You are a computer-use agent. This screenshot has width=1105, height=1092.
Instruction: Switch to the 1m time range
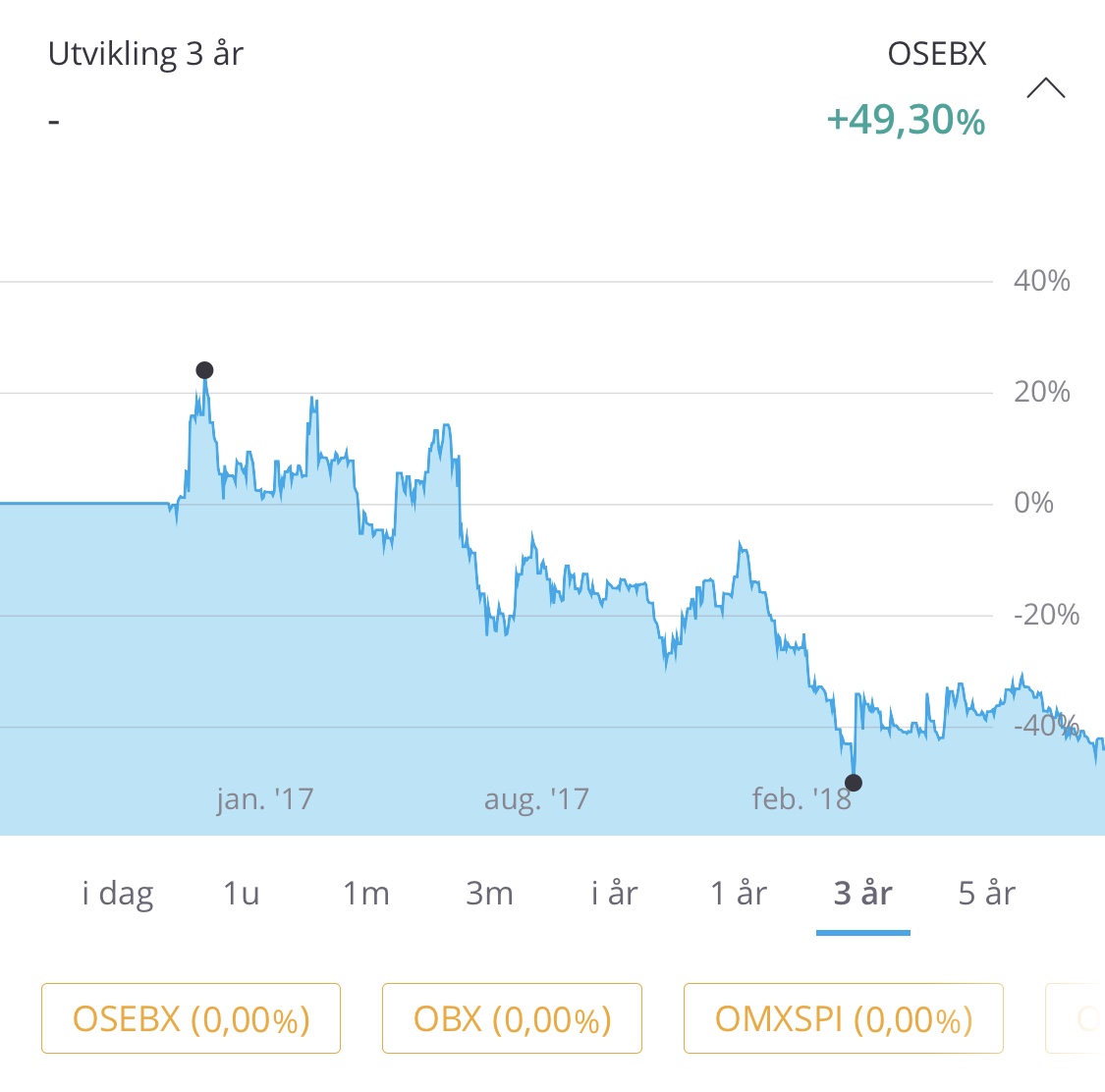(365, 894)
